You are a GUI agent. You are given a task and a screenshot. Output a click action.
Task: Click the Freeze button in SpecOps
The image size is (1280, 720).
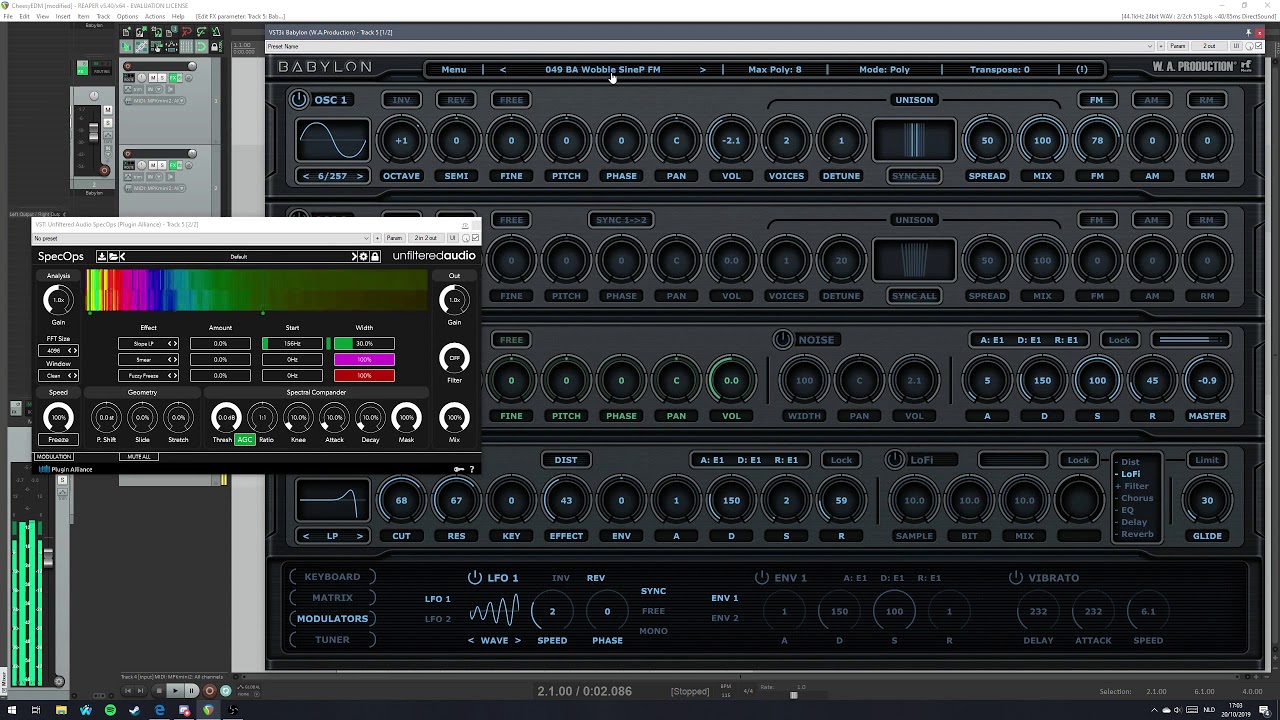pyautogui.click(x=58, y=440)
